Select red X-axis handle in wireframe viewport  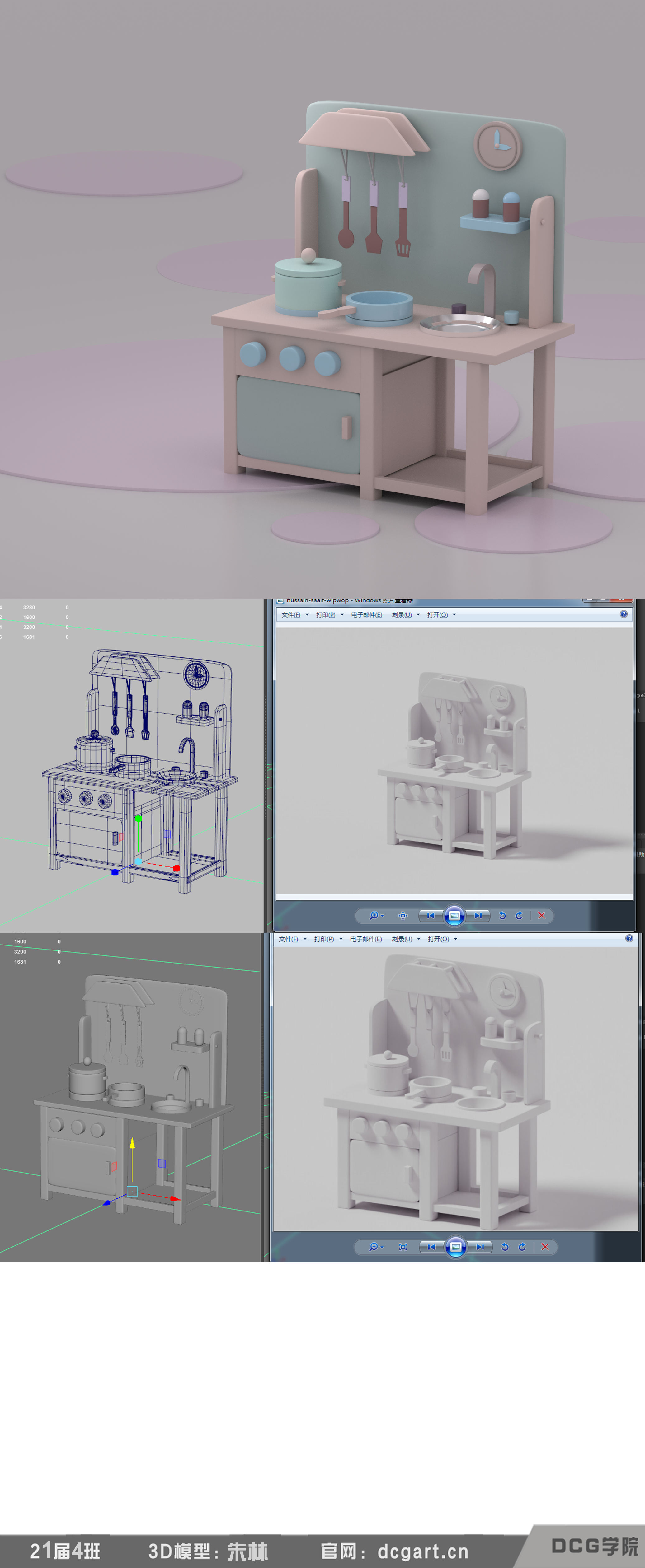(176, 868)
